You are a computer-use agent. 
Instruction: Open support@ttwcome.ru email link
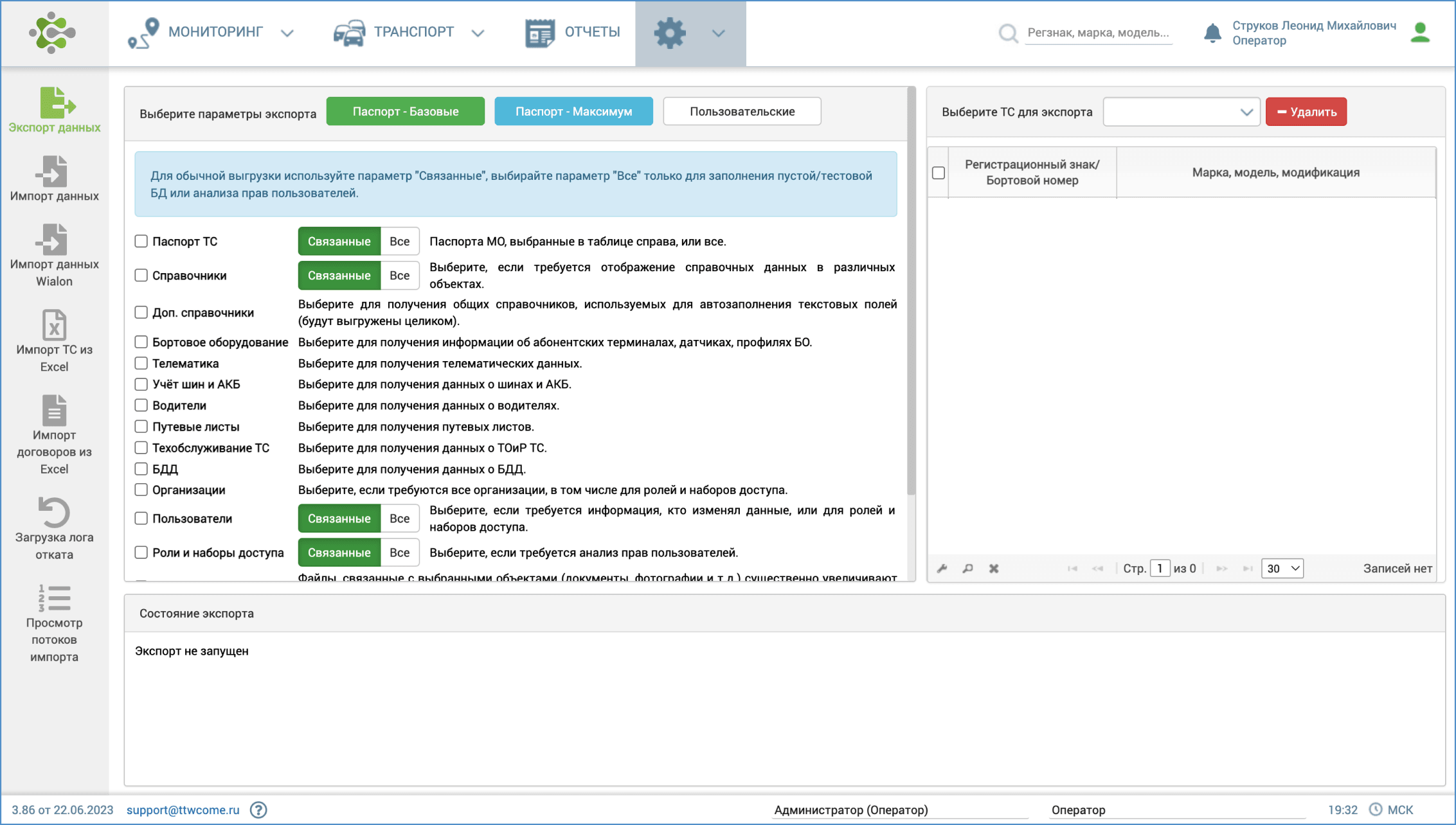point(183,810)
